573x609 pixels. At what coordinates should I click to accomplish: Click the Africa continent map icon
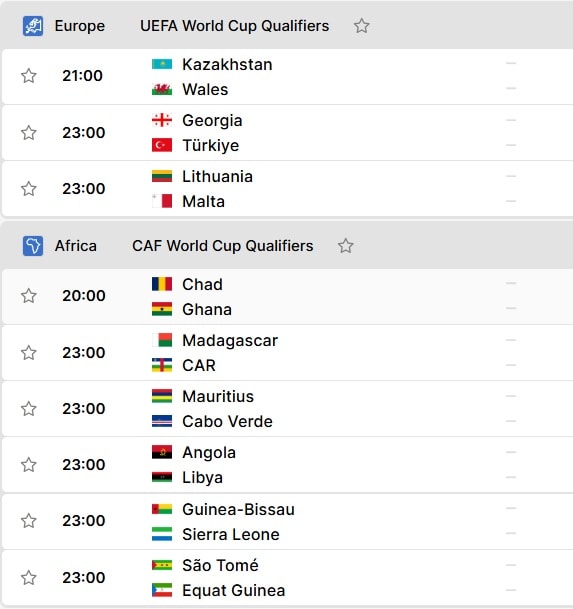(33, 246)
